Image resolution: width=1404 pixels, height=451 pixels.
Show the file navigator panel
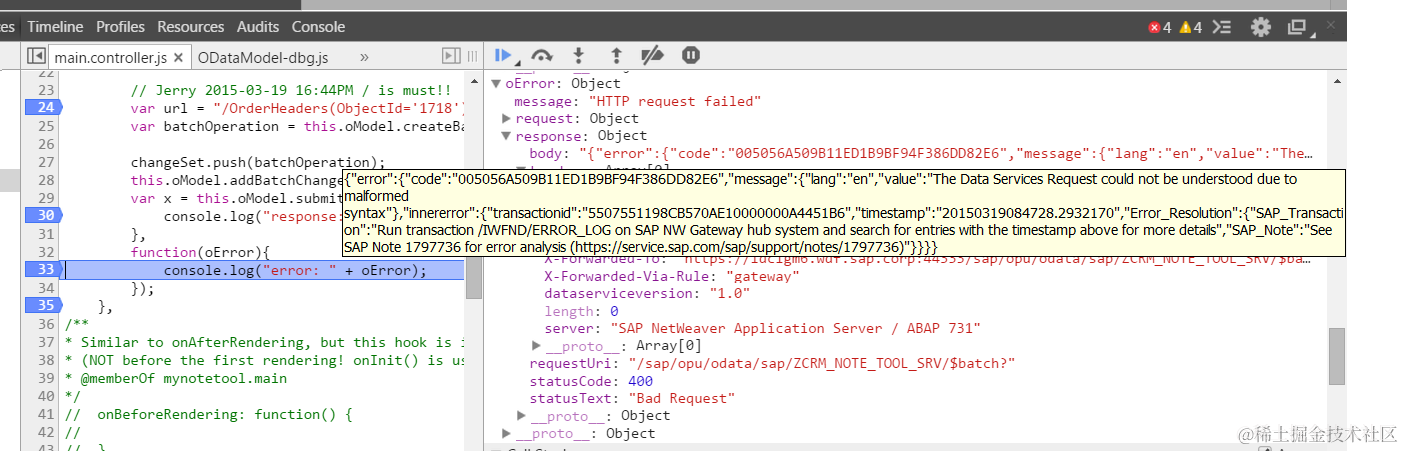point(36,57)
